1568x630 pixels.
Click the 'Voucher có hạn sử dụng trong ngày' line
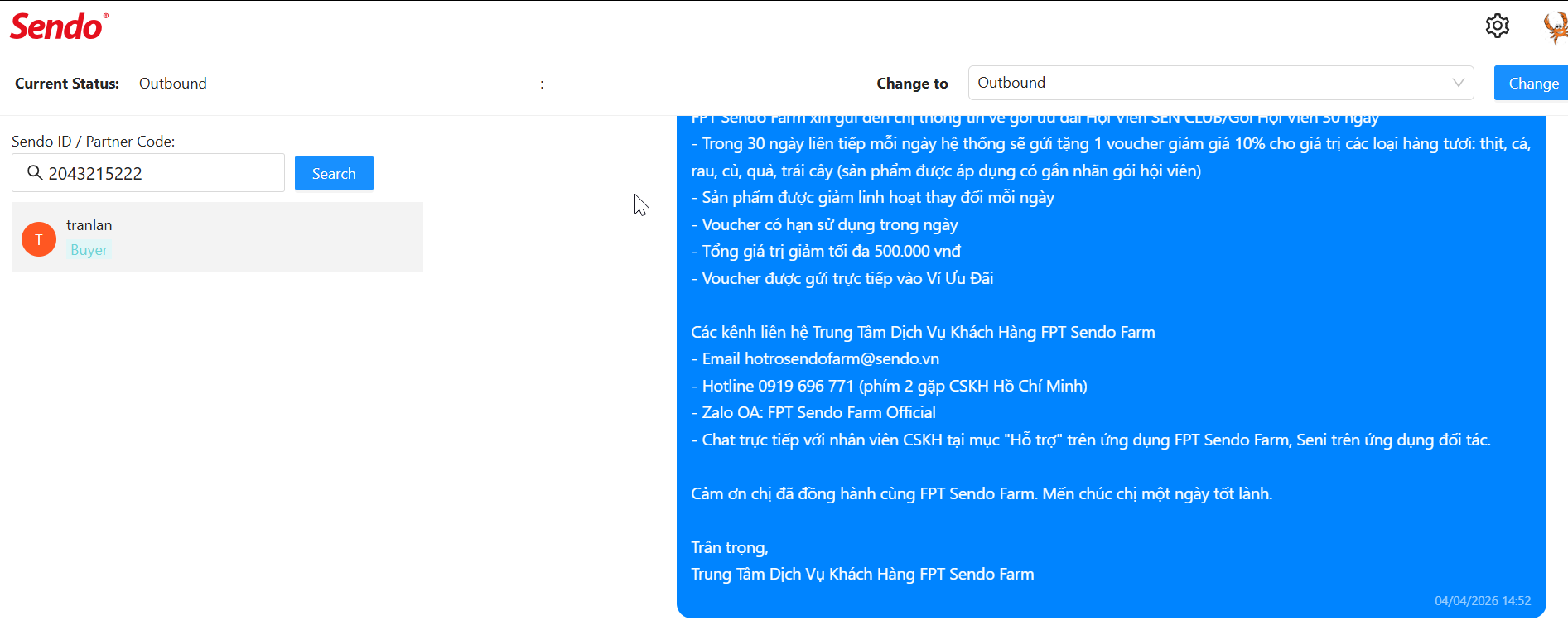[x=825, y=224]
